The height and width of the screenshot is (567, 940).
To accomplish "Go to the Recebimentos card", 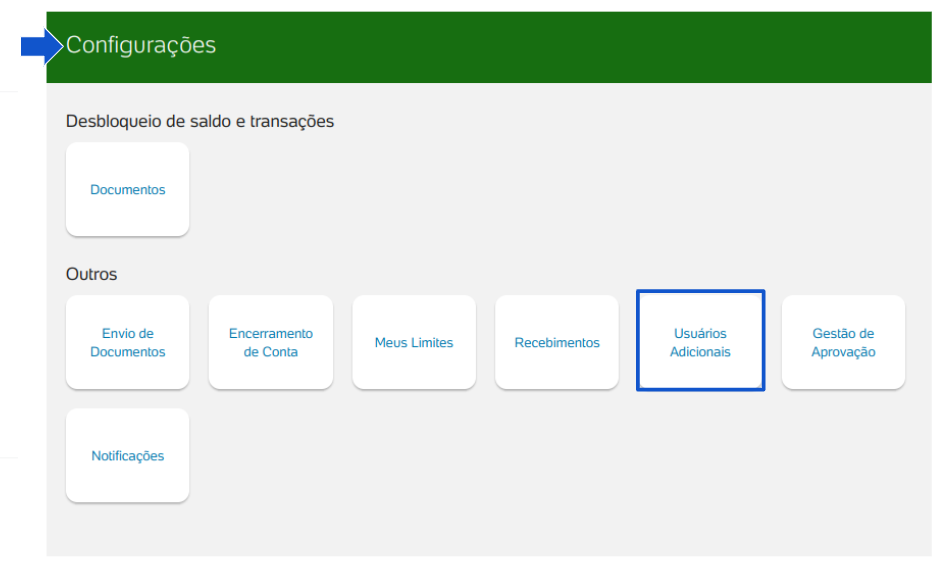I will coord(557,342).
